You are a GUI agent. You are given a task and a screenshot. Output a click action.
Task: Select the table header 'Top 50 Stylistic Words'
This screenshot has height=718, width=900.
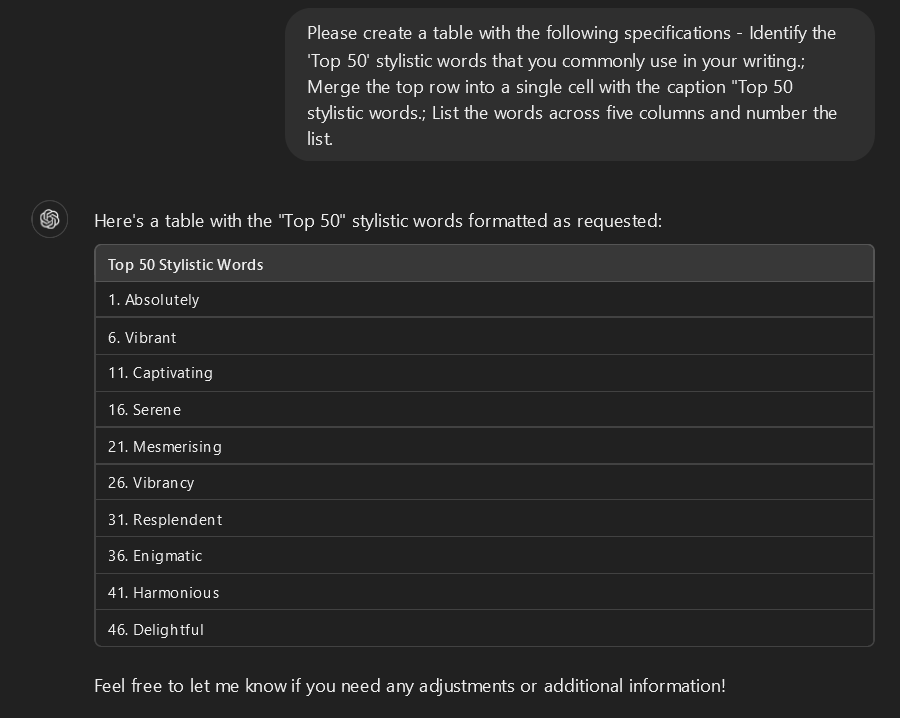coord(185,264)
